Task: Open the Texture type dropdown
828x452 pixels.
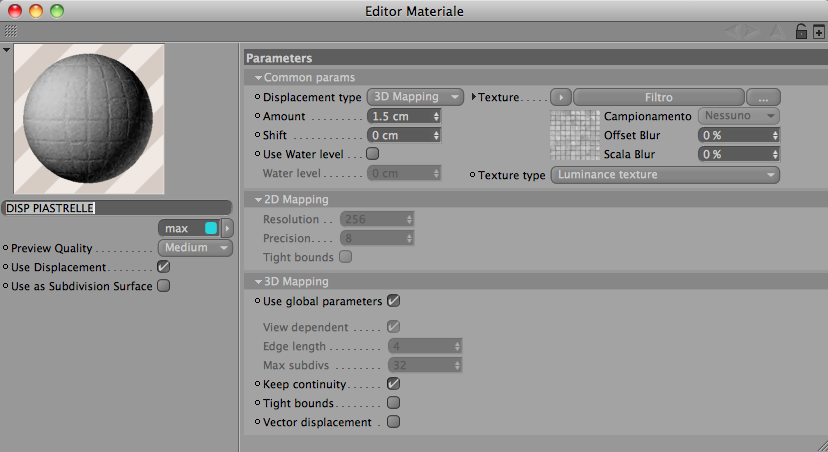Action: pyautogui.click(x=665, y=175)
